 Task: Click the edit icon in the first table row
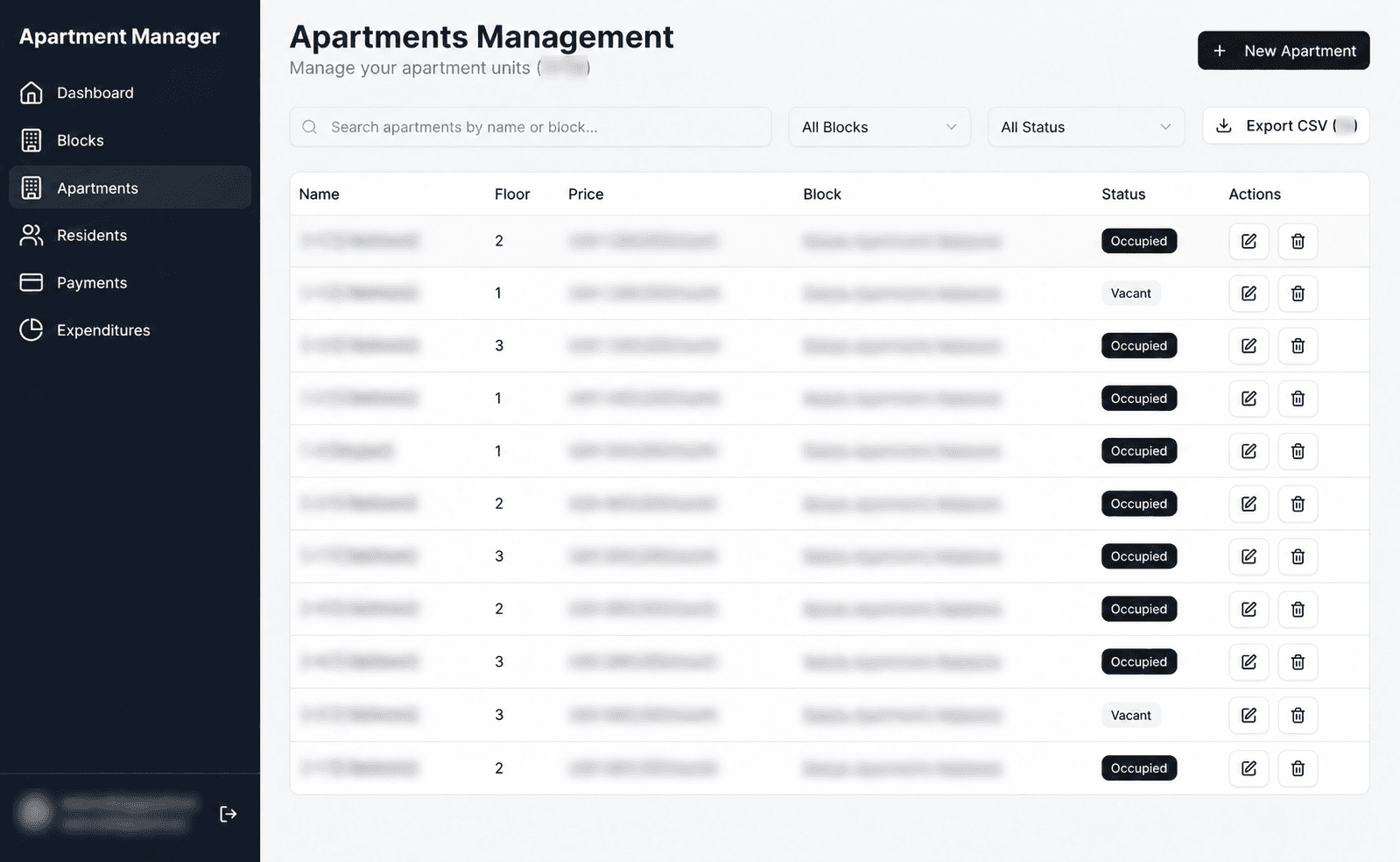1249,241
